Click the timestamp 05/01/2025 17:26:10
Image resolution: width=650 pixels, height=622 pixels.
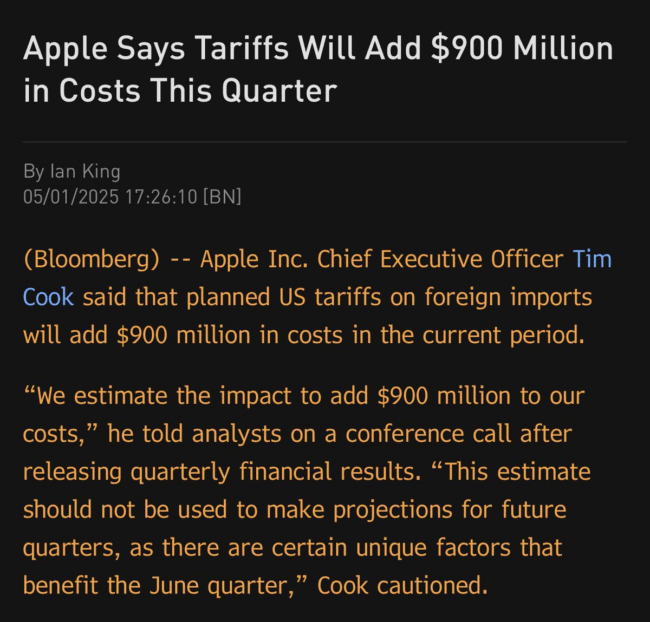click(x=110, y=197)
